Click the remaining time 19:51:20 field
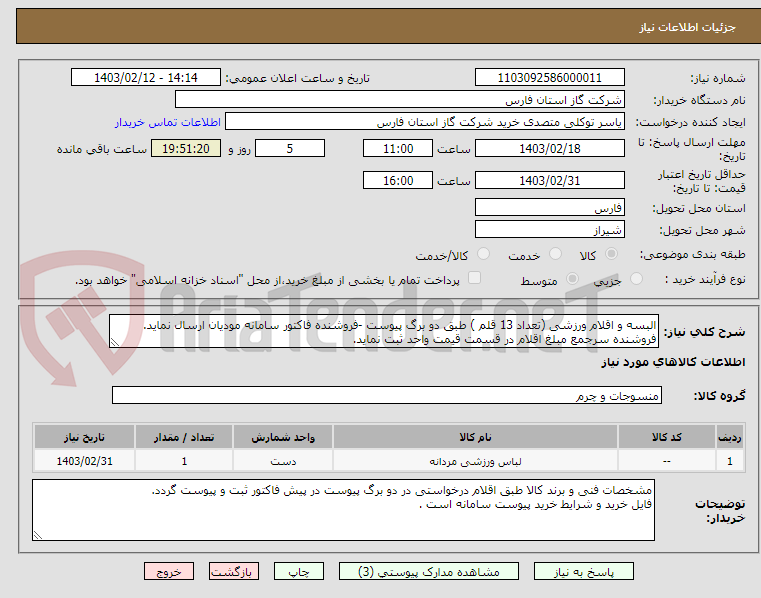Viewport: 761px width, 598px height. (186, 149)
